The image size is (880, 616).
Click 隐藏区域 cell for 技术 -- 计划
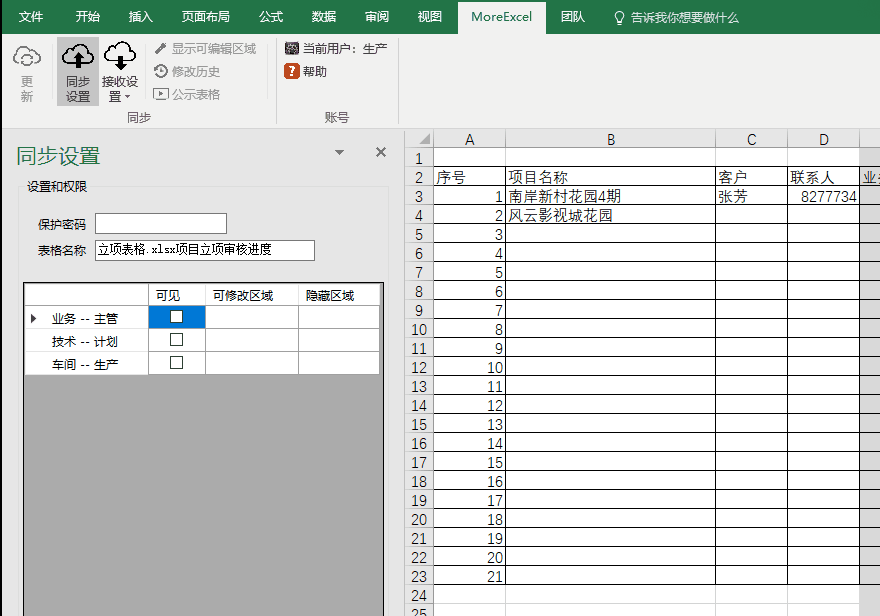(x=339, y=340)
